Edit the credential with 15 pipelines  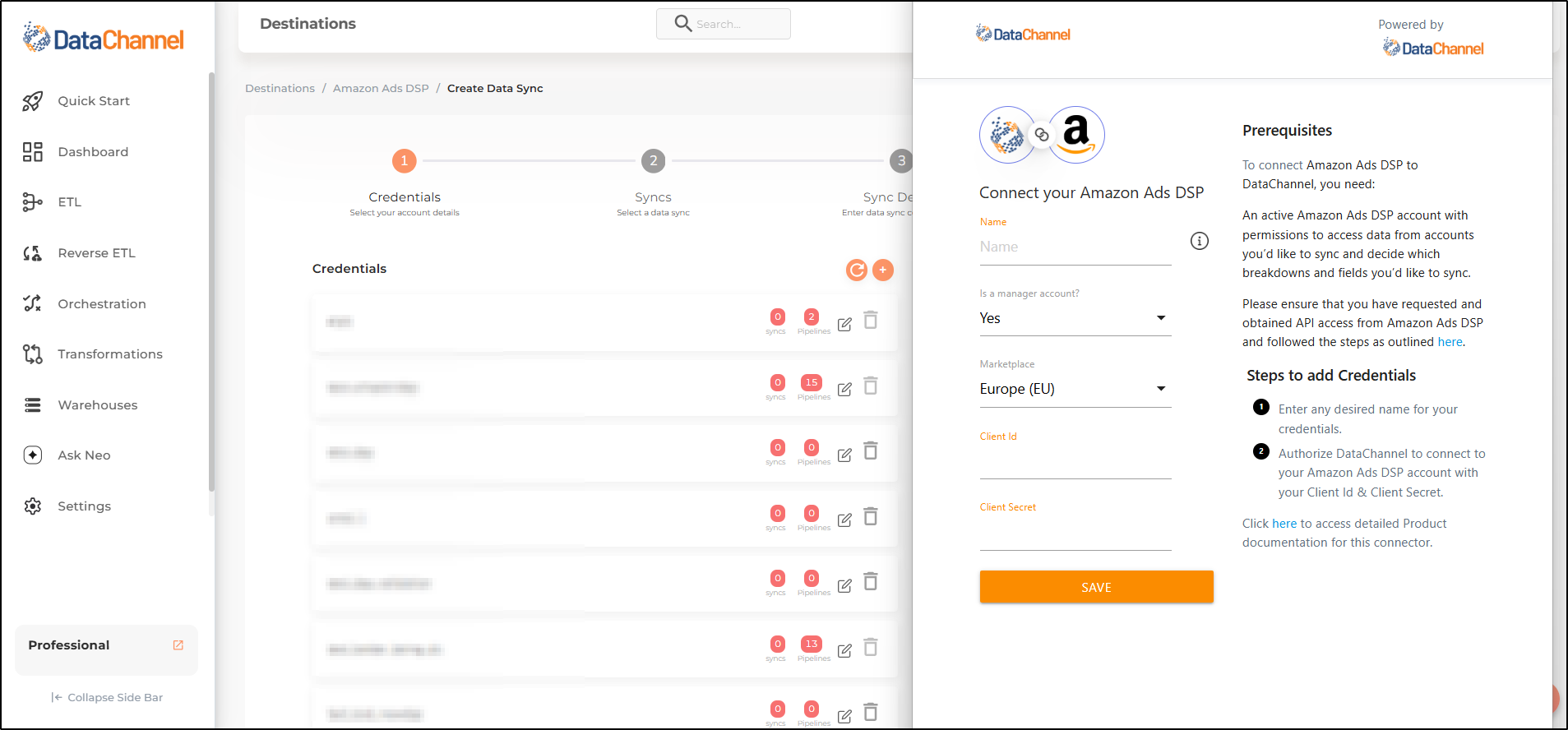(x=844, y=390)
